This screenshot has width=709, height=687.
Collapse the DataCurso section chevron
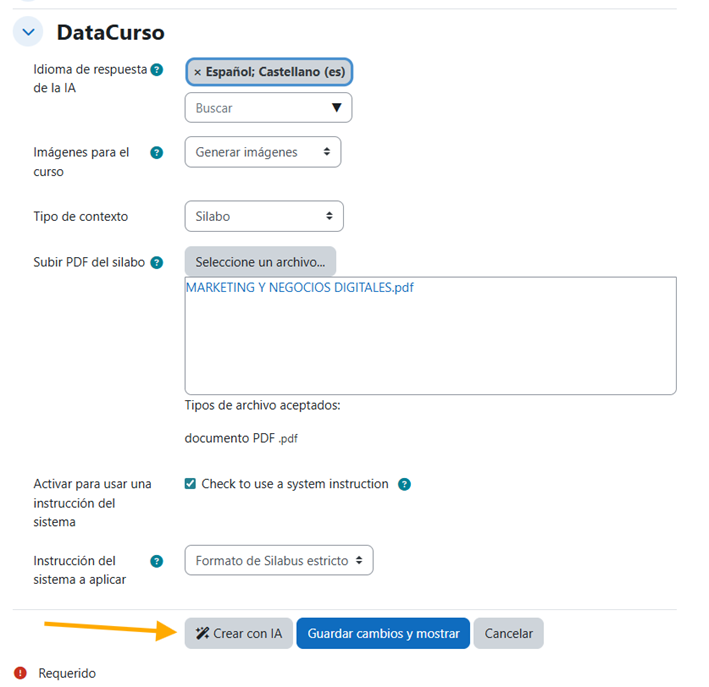pos(28,32)
